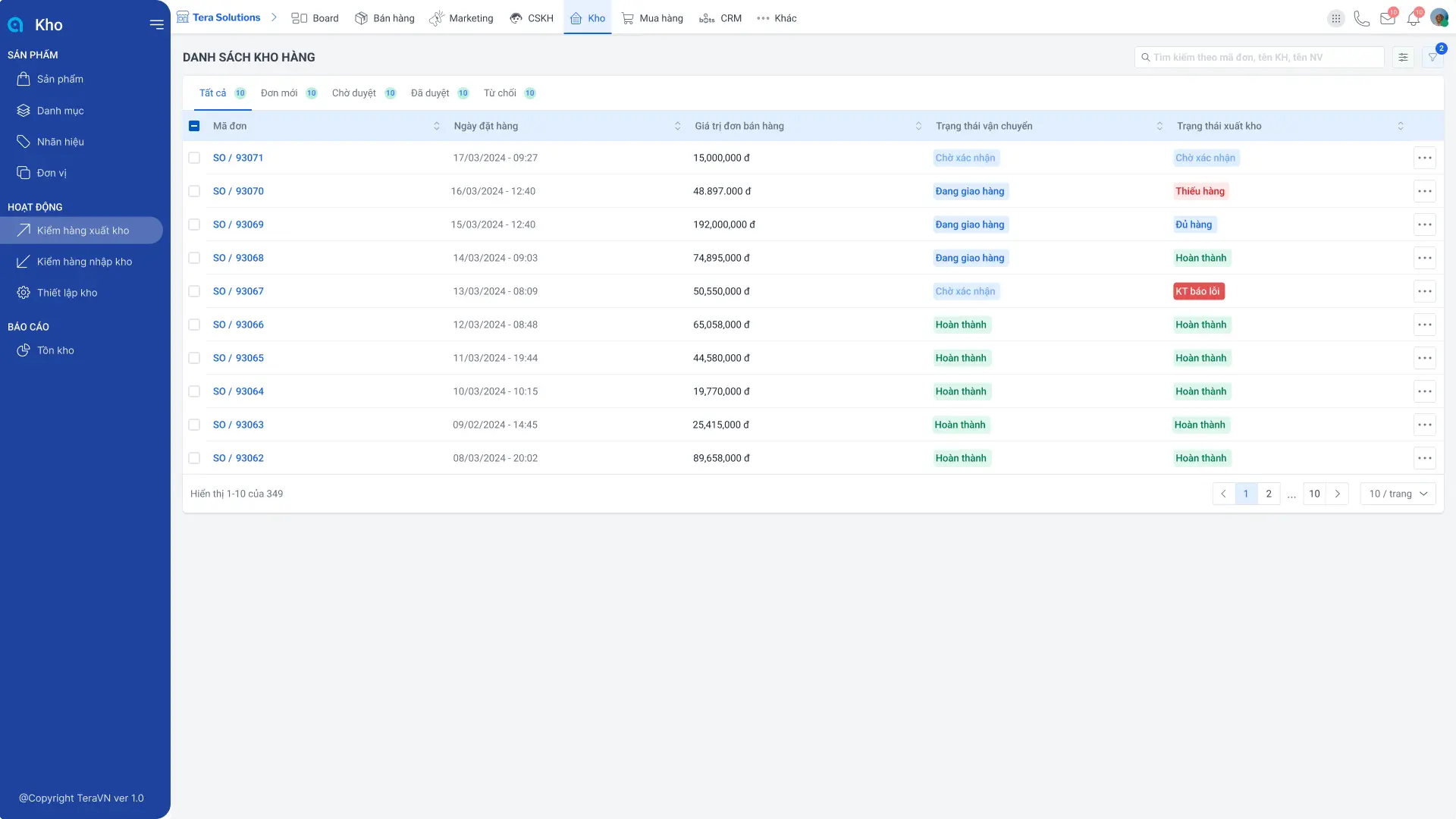Open Thiết lập kho settings
Image resolution: width=1456 pixels, height=819 pixels.
(81, 293)
